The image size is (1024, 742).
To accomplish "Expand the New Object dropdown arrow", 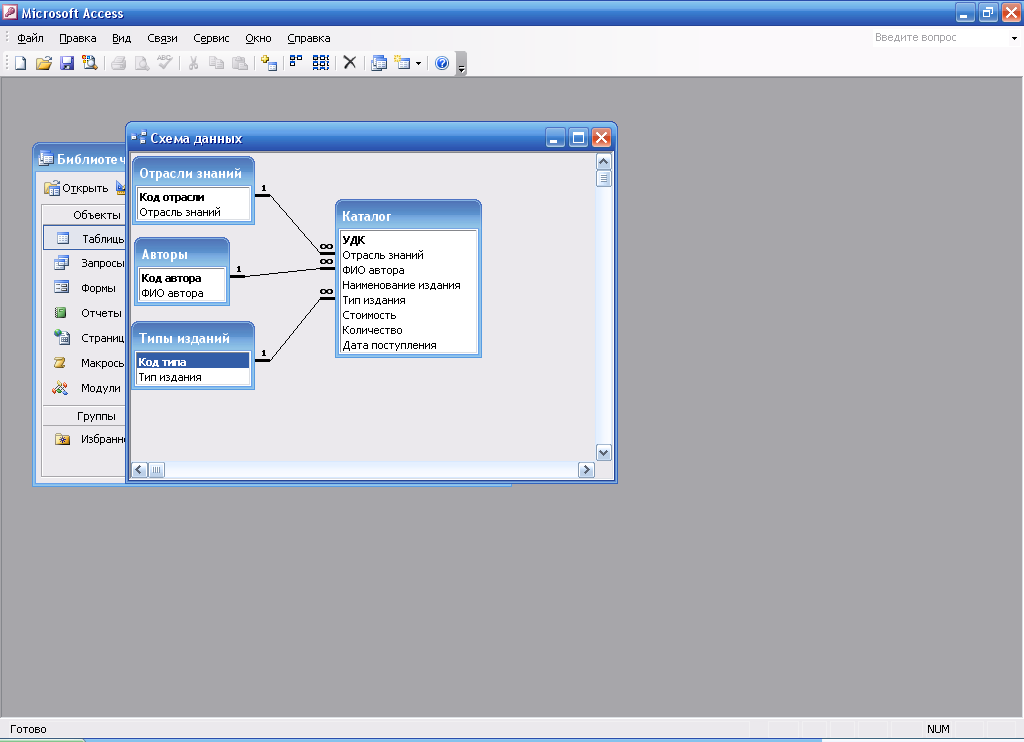I will click(418, 63).
